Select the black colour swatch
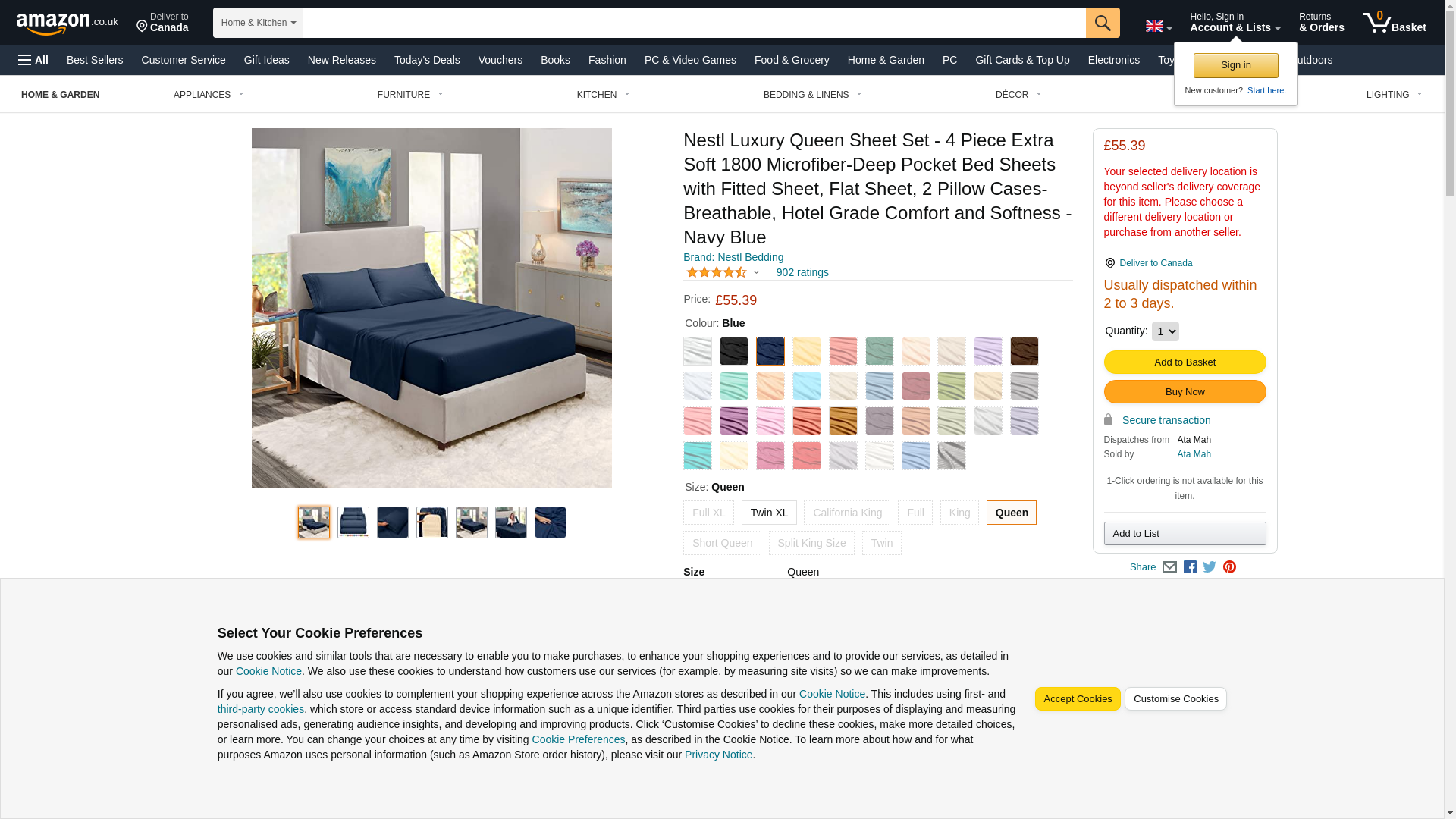 click(x=734, y=351)
